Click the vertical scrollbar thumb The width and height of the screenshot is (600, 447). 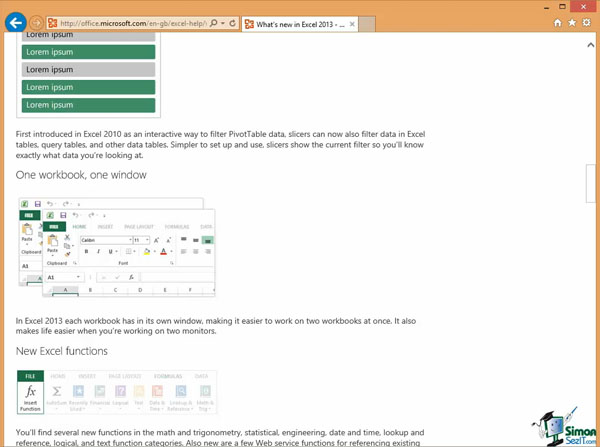591,183
